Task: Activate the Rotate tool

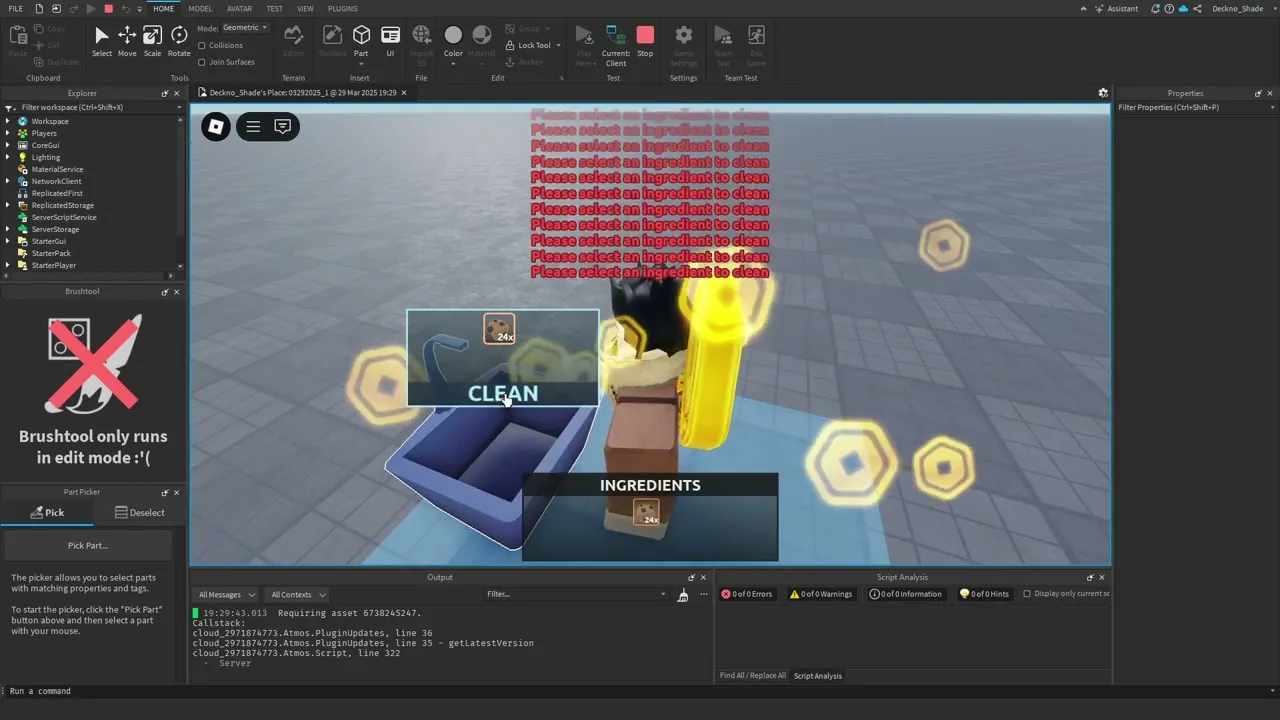Action: point(179,41)
